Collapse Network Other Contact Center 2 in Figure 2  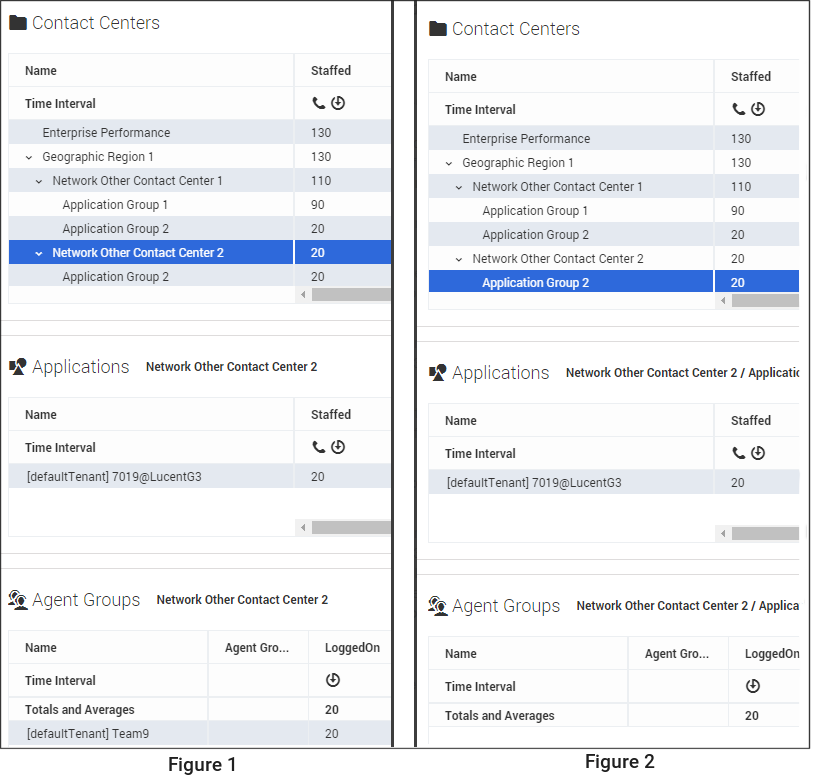(459, 259)
